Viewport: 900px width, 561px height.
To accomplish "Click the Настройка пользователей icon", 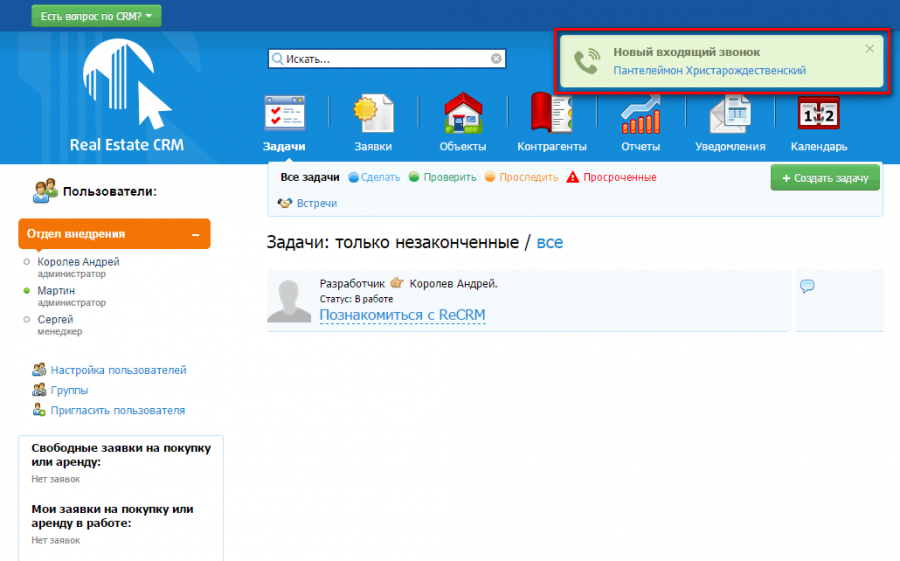I will pyautogui.click(x=39, y=369).
